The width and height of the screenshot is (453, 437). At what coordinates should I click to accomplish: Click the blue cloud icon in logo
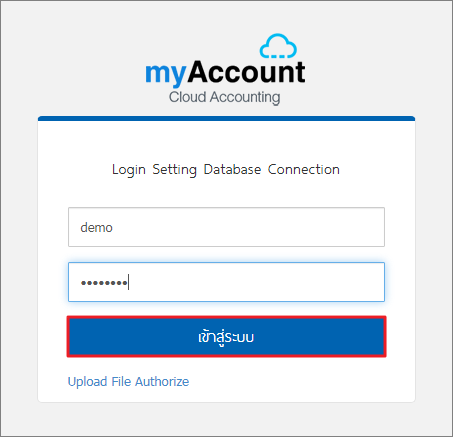click(278, 46)
